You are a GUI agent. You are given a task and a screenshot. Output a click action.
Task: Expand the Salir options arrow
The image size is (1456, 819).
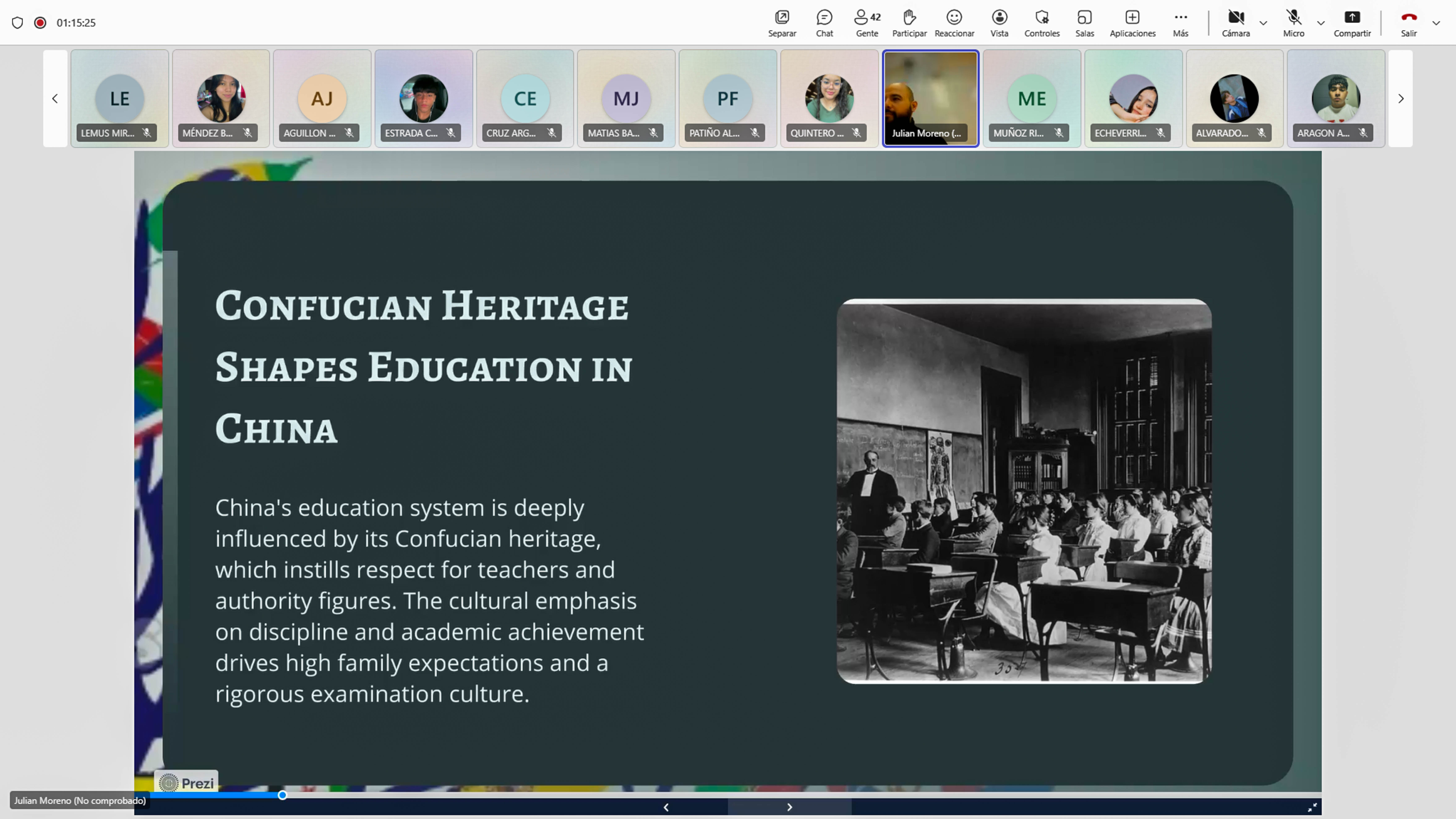1436,23
